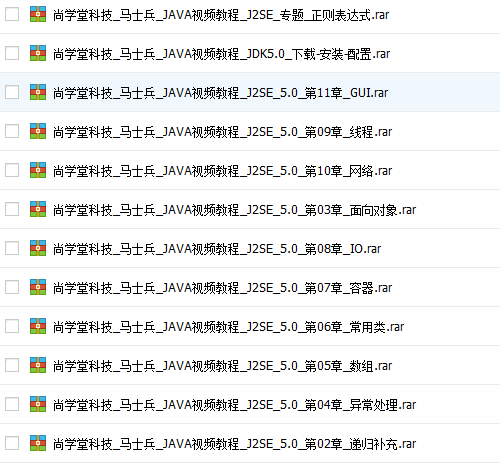Tick the checkbox for 第06章_常用类.rar
This screenshot has width=500, height=472.
[12, 326]
